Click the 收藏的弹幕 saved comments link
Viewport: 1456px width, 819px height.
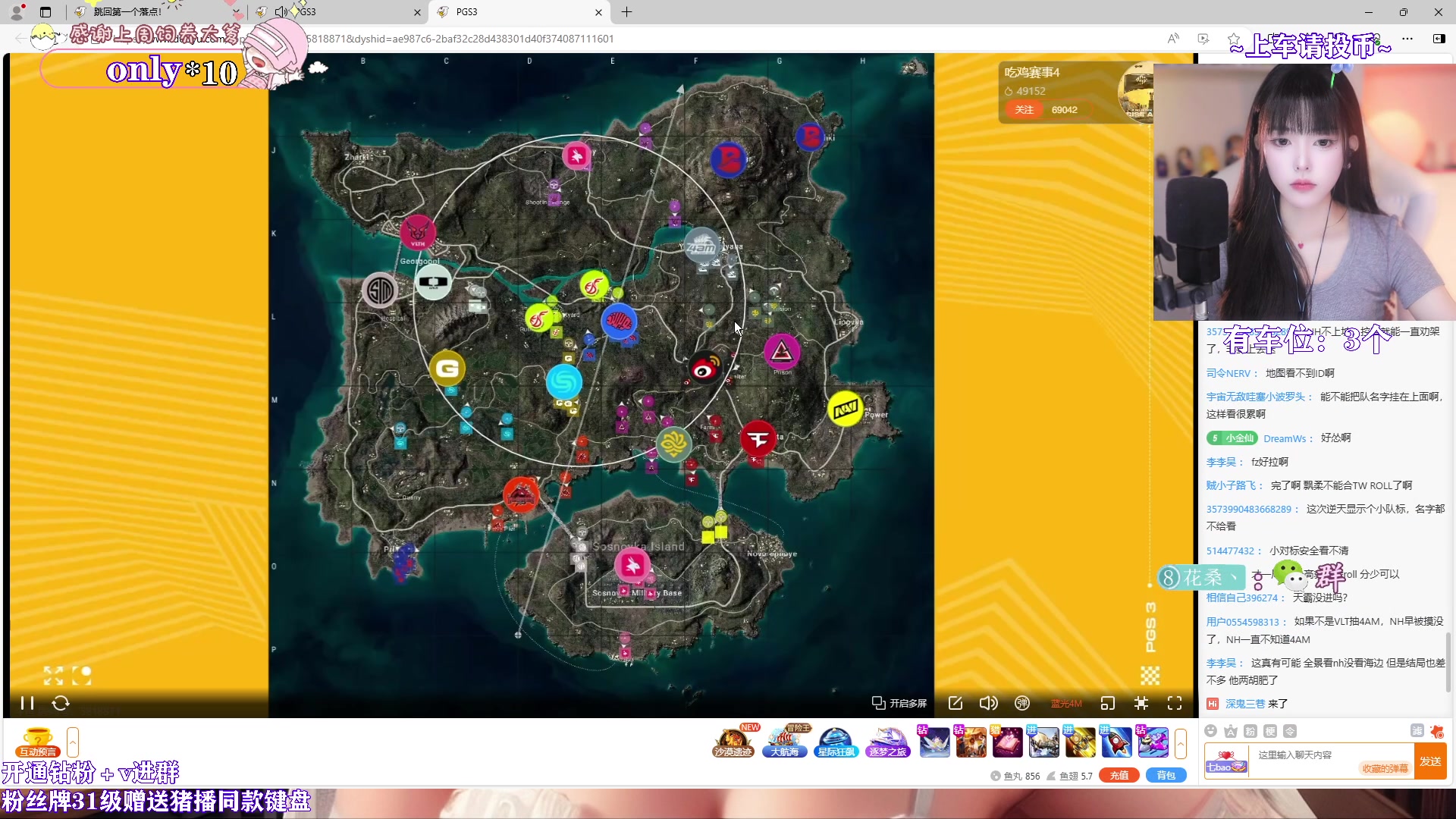point(1385,768)
